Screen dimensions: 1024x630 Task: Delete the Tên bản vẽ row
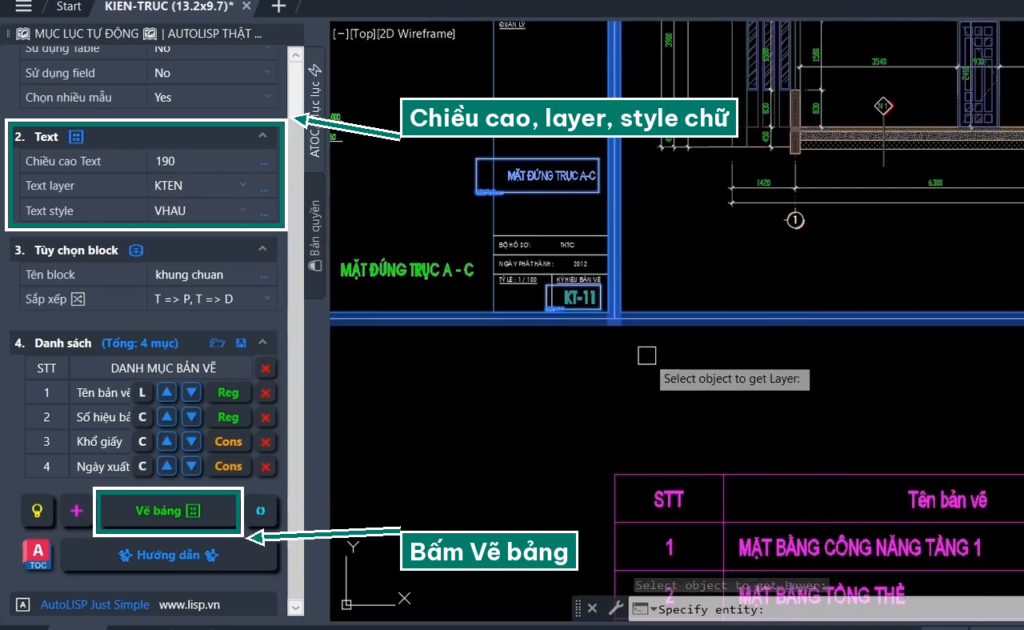click(x=265, y=393)
